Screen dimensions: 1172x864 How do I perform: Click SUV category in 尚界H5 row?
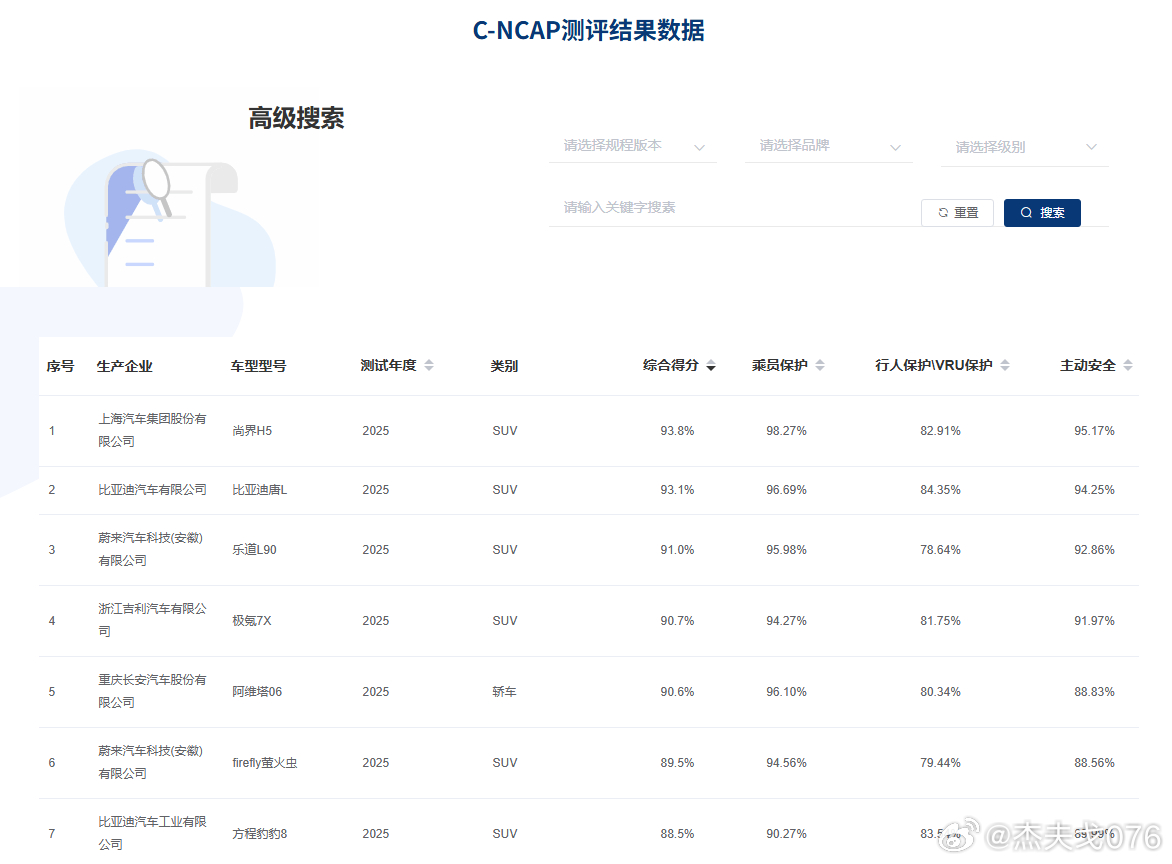click(x=505, y=431)
